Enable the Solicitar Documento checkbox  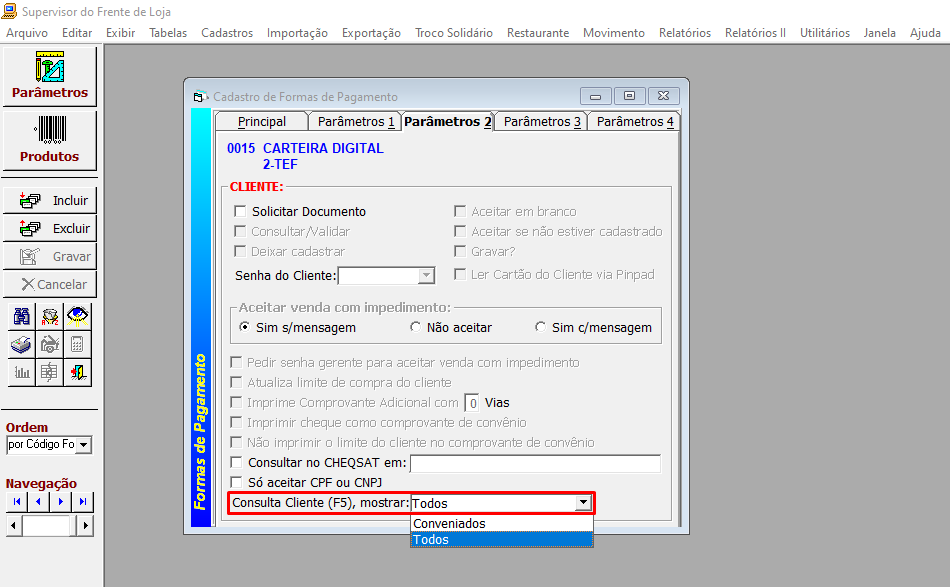pyautogui.click(x=241, y=211)
